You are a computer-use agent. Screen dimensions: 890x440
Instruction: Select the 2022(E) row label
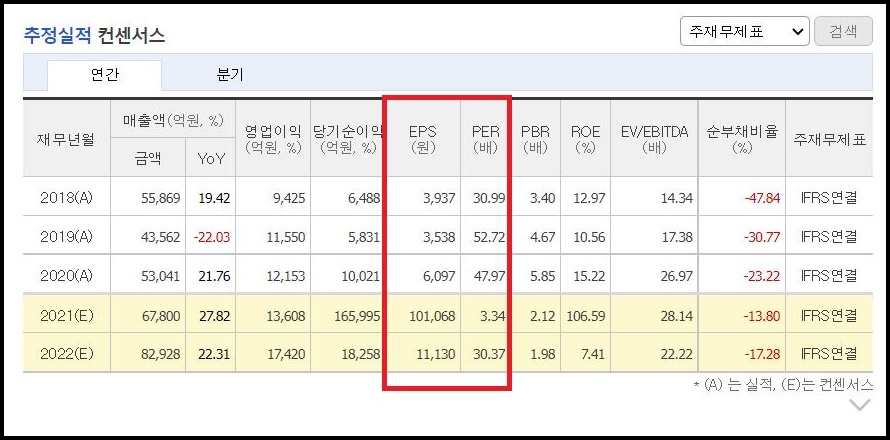coord(66,354)
